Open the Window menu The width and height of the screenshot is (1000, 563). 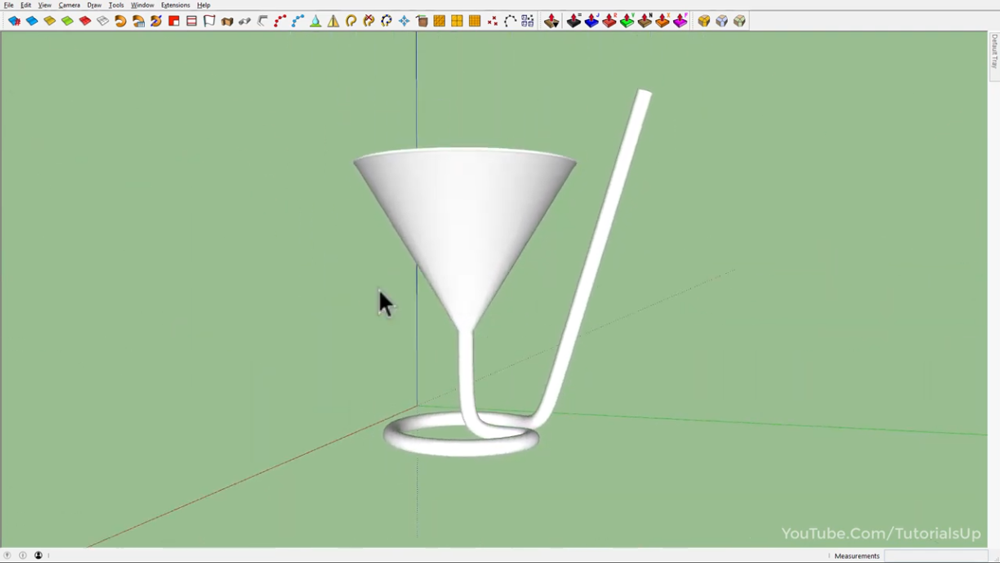tap(142, 5)
